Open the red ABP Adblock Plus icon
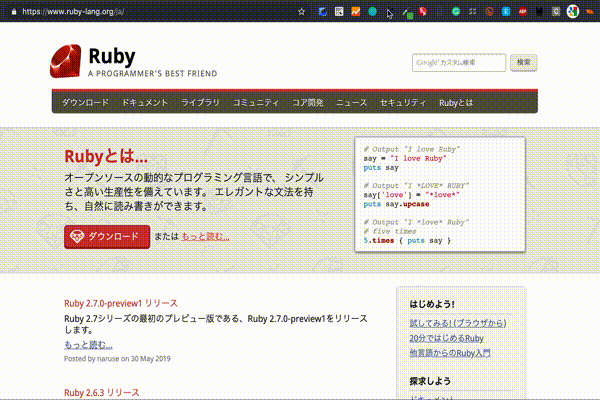600x400 pixels. pos(523,11)
